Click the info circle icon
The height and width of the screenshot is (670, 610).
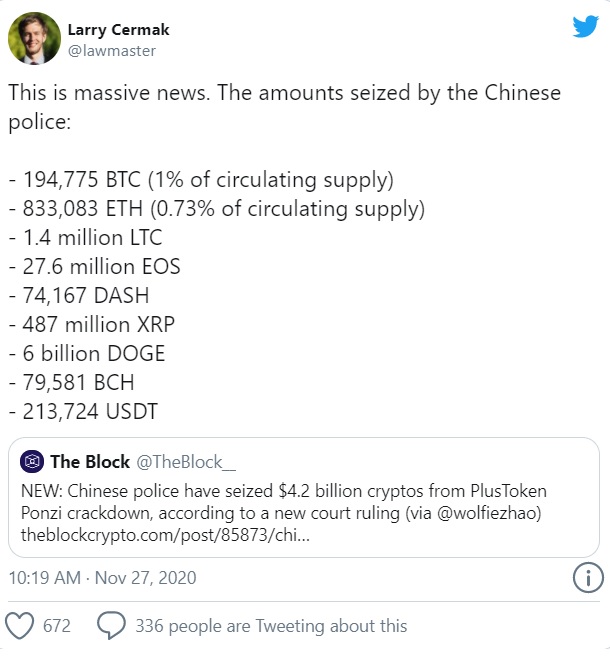click(587, 577)
